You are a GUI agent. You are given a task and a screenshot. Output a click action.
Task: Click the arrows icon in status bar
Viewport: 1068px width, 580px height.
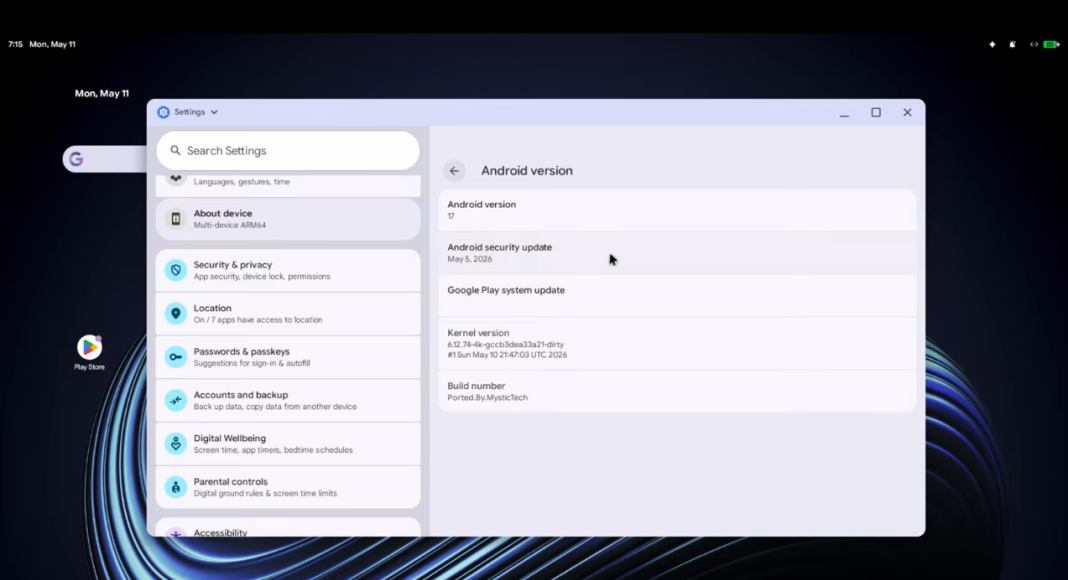[1034, 44]
